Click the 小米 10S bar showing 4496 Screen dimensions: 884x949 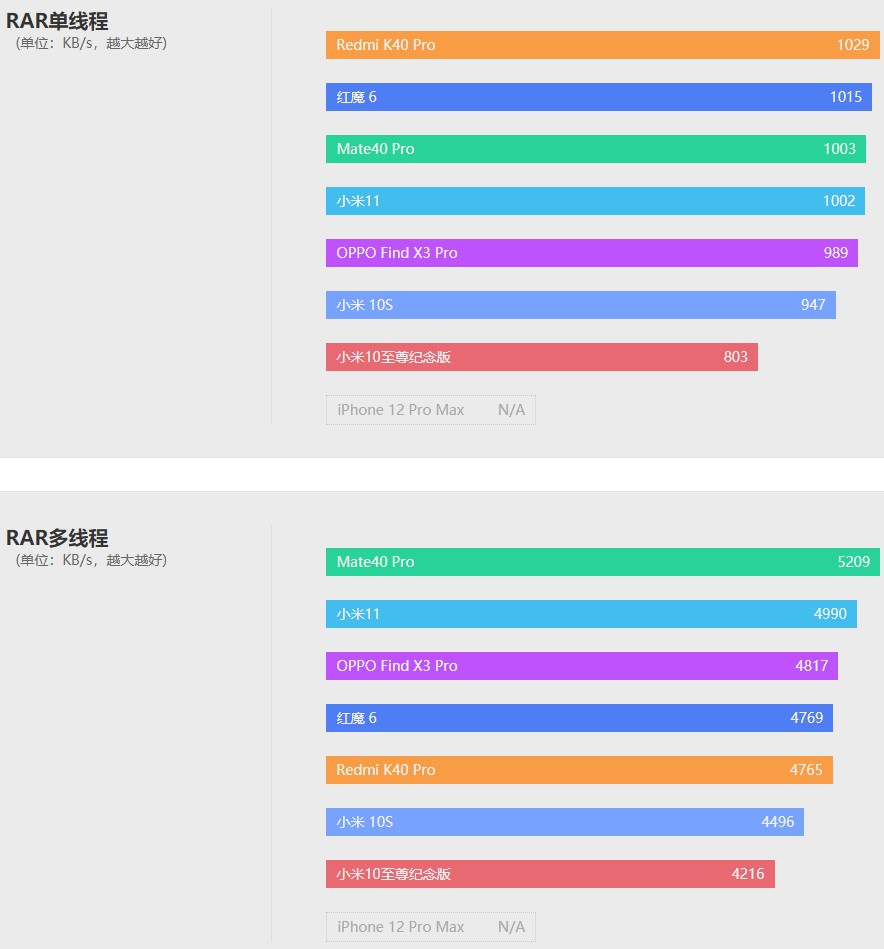(x=565, y=822)
